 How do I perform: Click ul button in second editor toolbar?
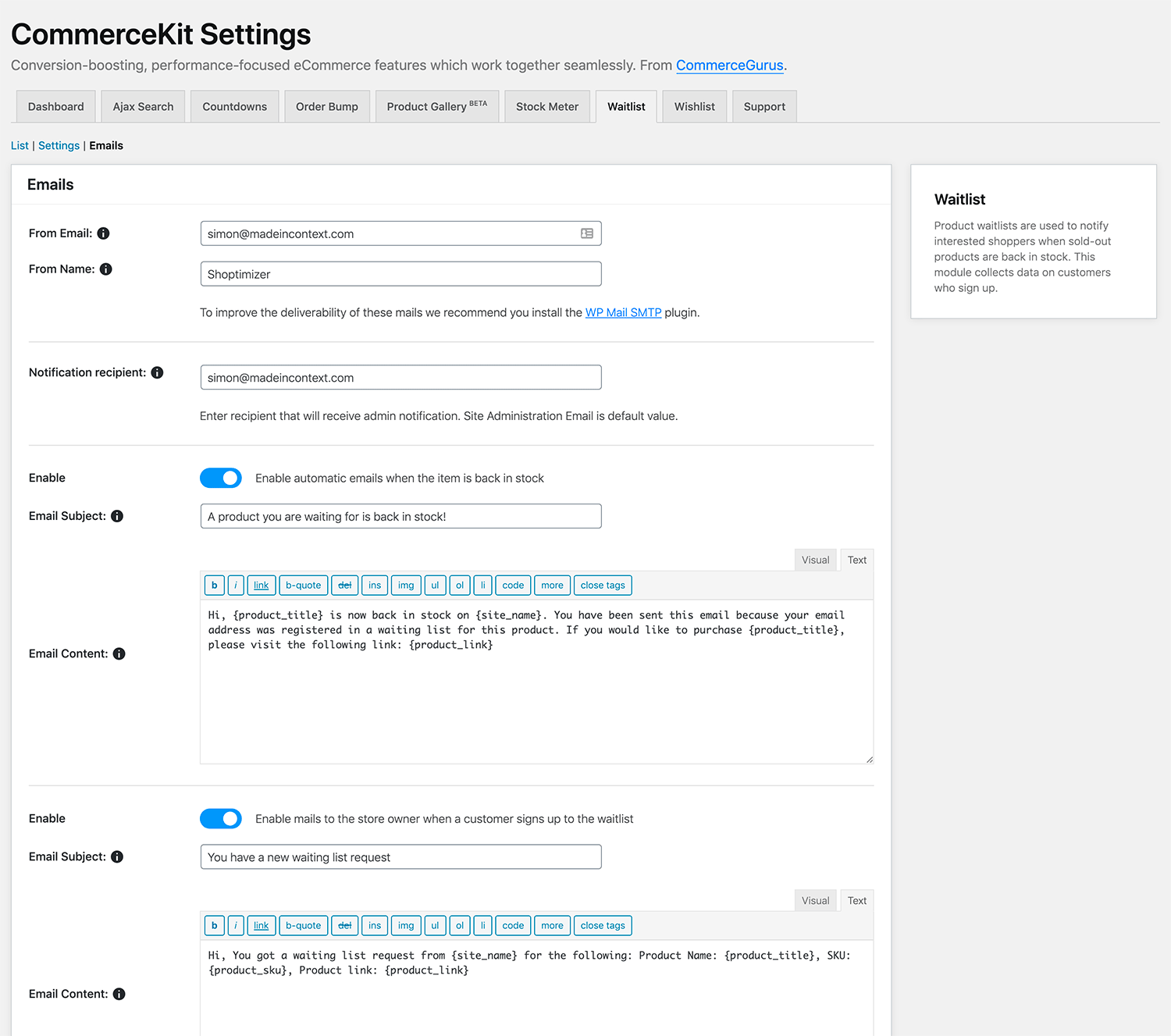pos(435,925)
